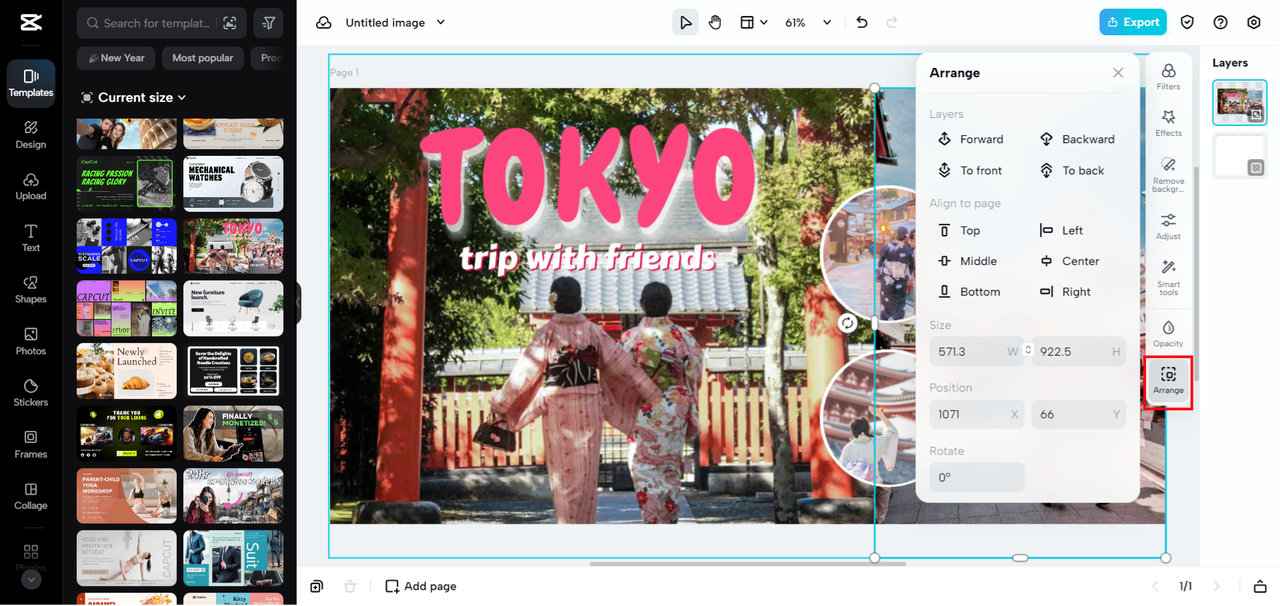The width and height of the screenshot is (1280, 606).
Task: Select the blank second layer thumbnail
Action: point(1240,157)
